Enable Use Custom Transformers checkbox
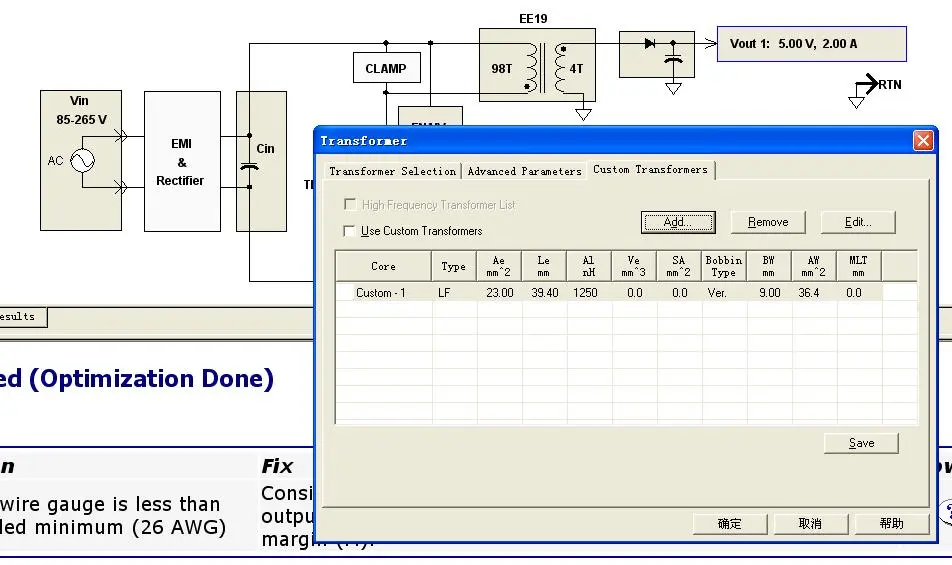The height and width of the screenshot is (565, 952). [x=349, y=231]
